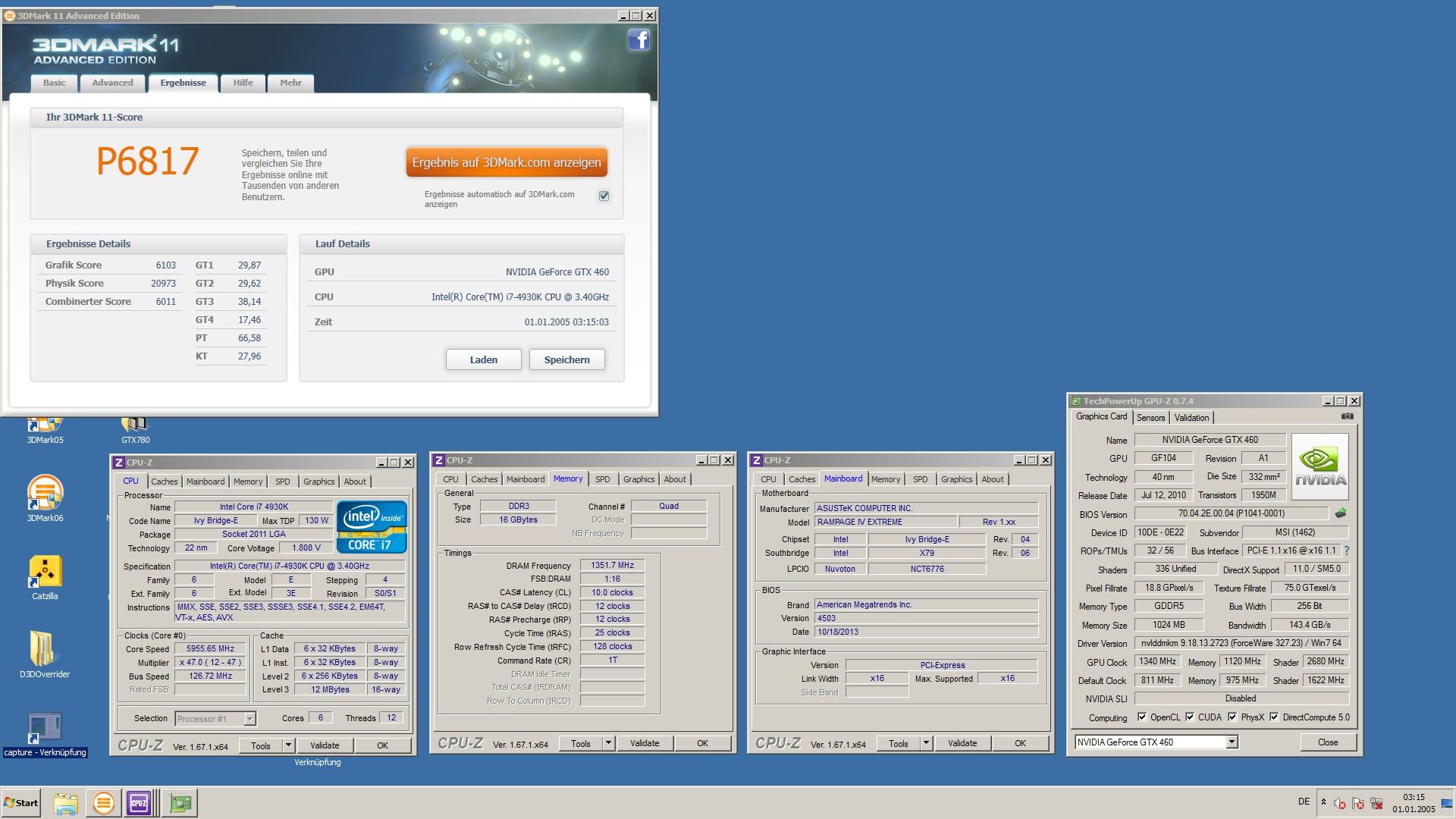Switch to CPU-Z taskbar icon

pyautogui.click(x=140, y=803)
